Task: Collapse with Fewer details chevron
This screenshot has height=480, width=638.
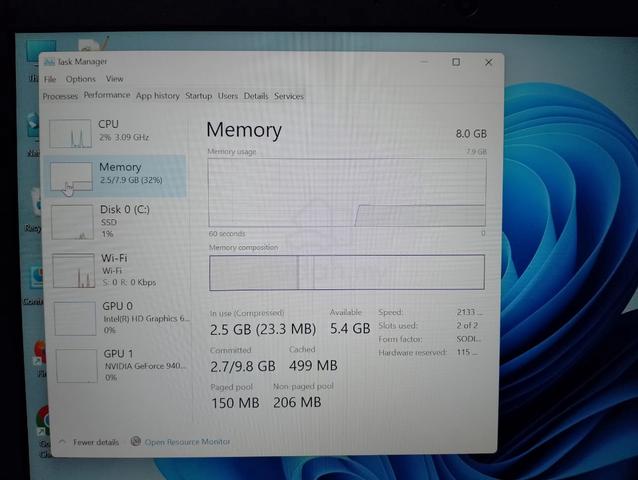Action: 62,442
